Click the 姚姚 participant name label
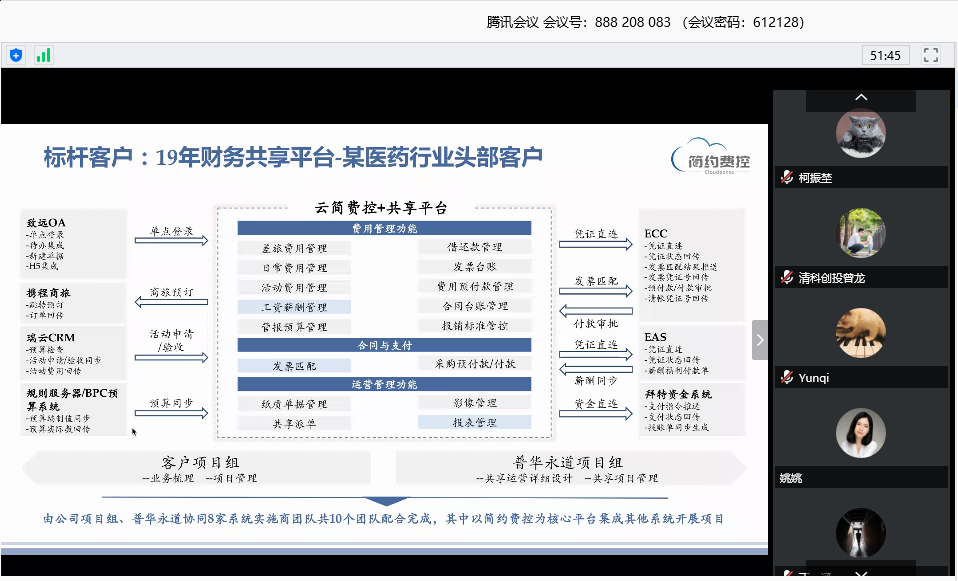The width and height of the screenshot is (958, 581). [x=791, y=478]
